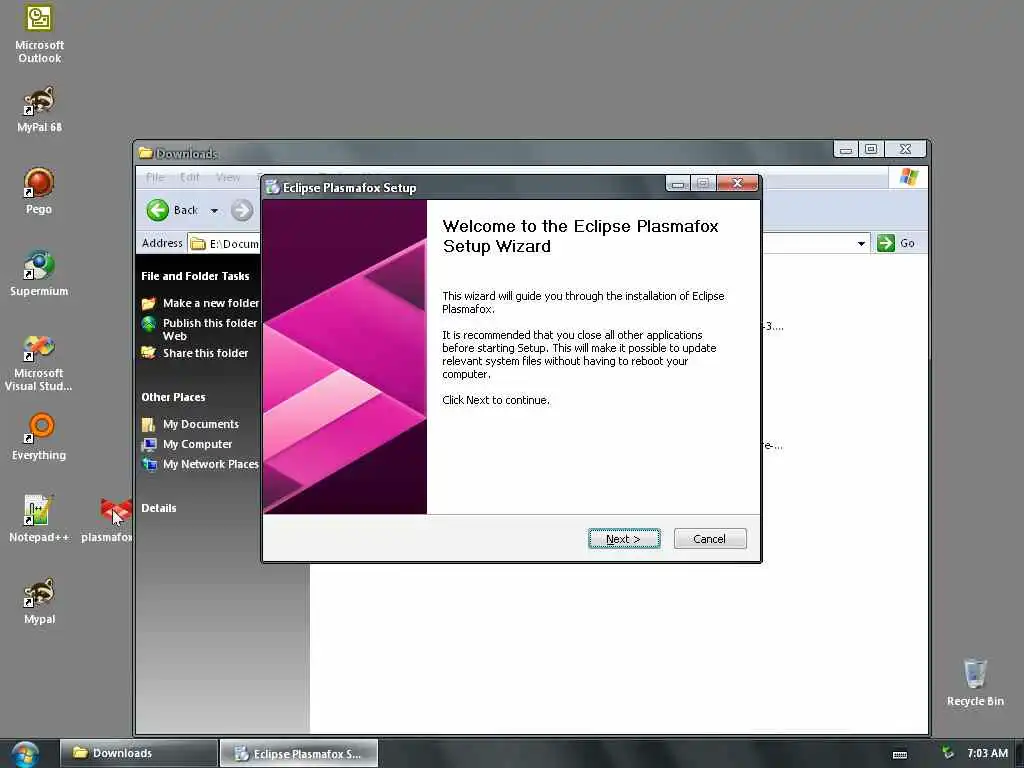Maximize the Downloads window
The width and height of the screenshot is (1024, 768).
(x=871, y=149)
